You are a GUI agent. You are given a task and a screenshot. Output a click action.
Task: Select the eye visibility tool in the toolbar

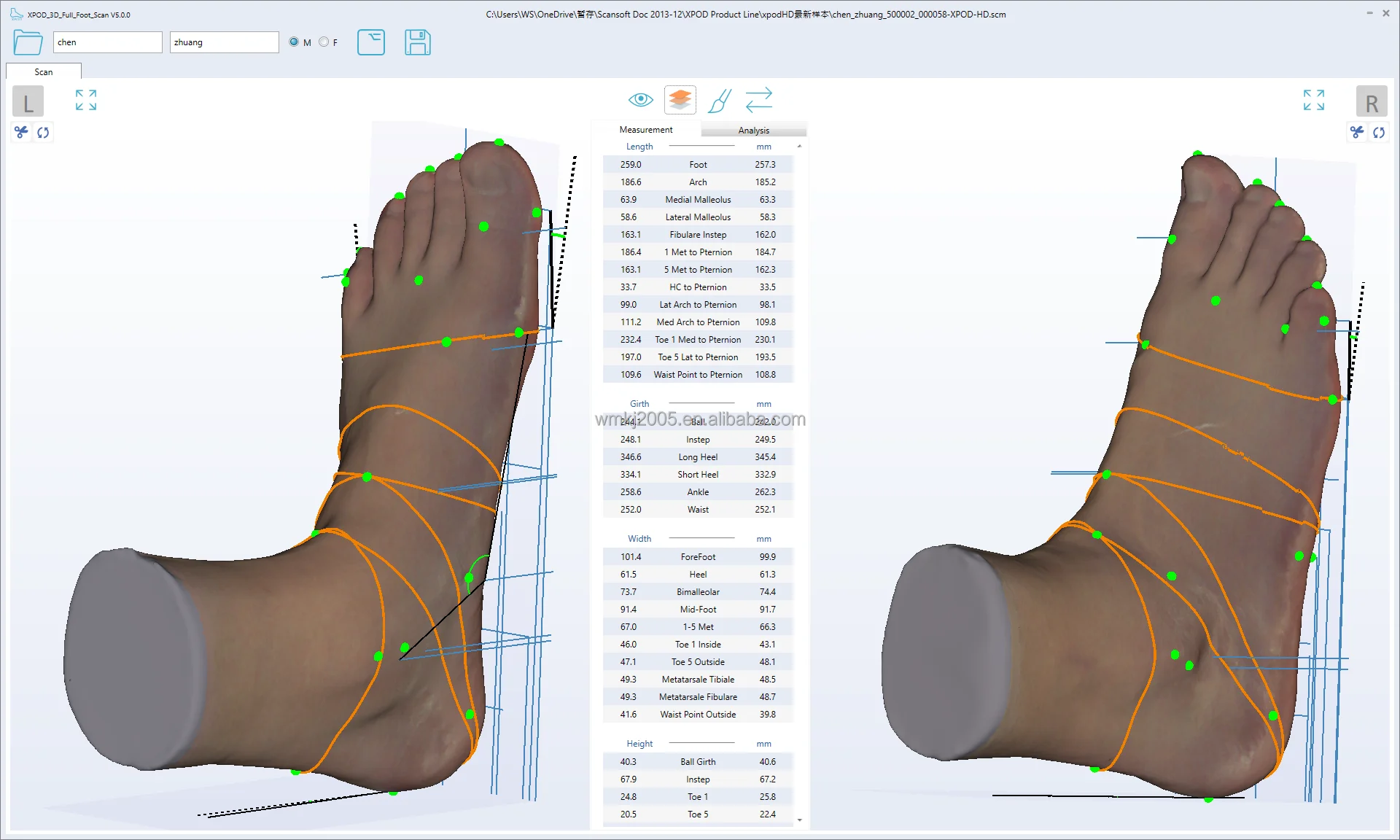[x=640, y=99]
